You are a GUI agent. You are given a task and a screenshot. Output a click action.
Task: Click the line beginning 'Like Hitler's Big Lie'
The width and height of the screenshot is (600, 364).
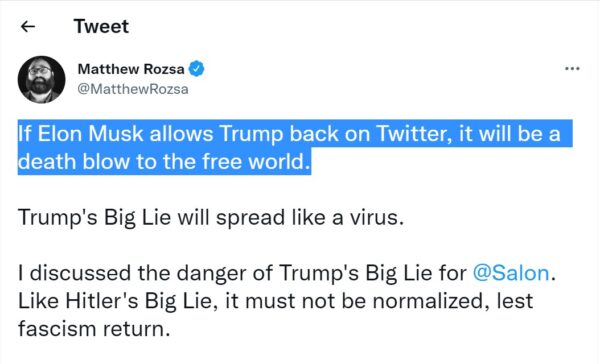point(275,301)
